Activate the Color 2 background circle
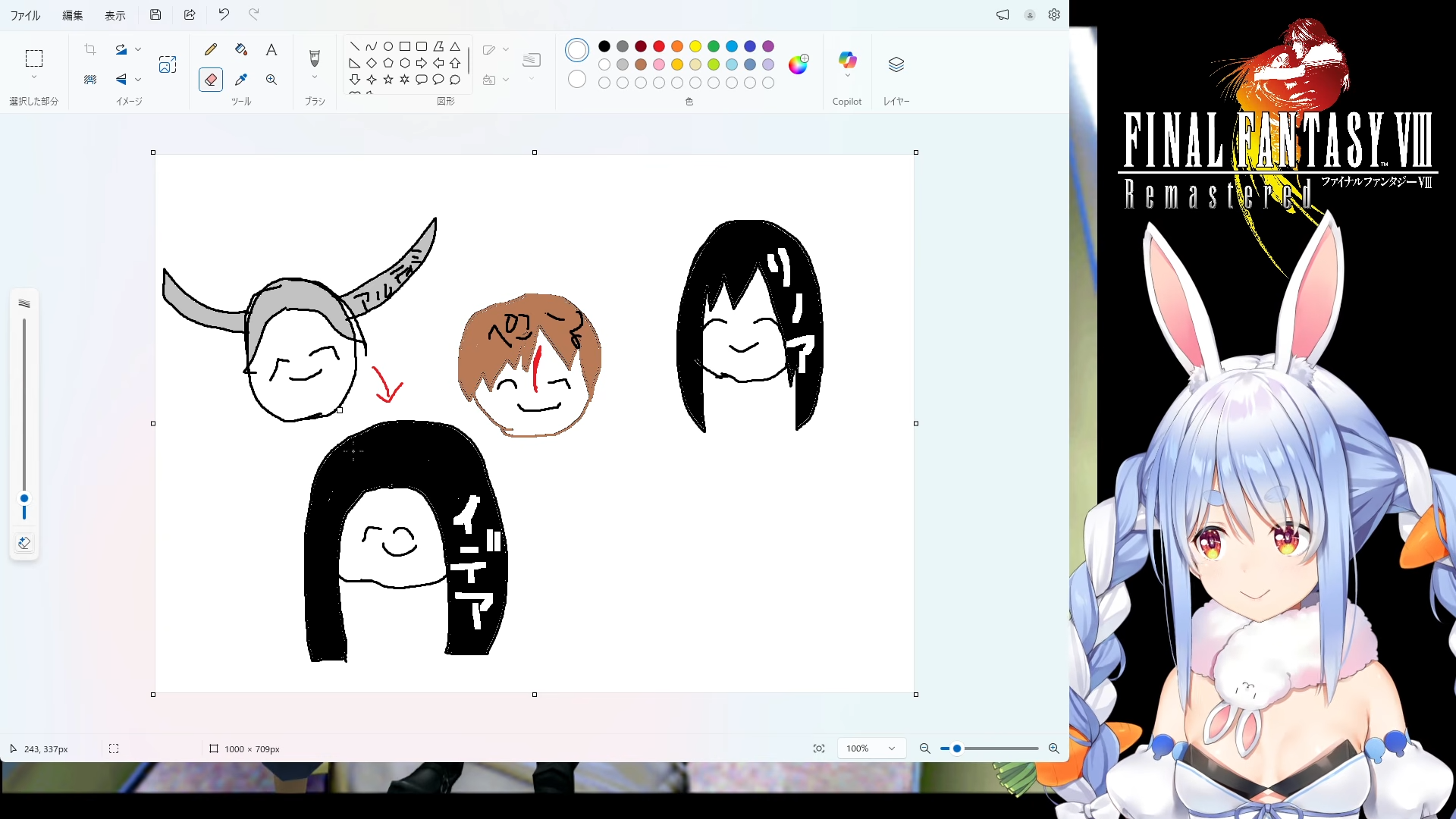 point(576,79)
